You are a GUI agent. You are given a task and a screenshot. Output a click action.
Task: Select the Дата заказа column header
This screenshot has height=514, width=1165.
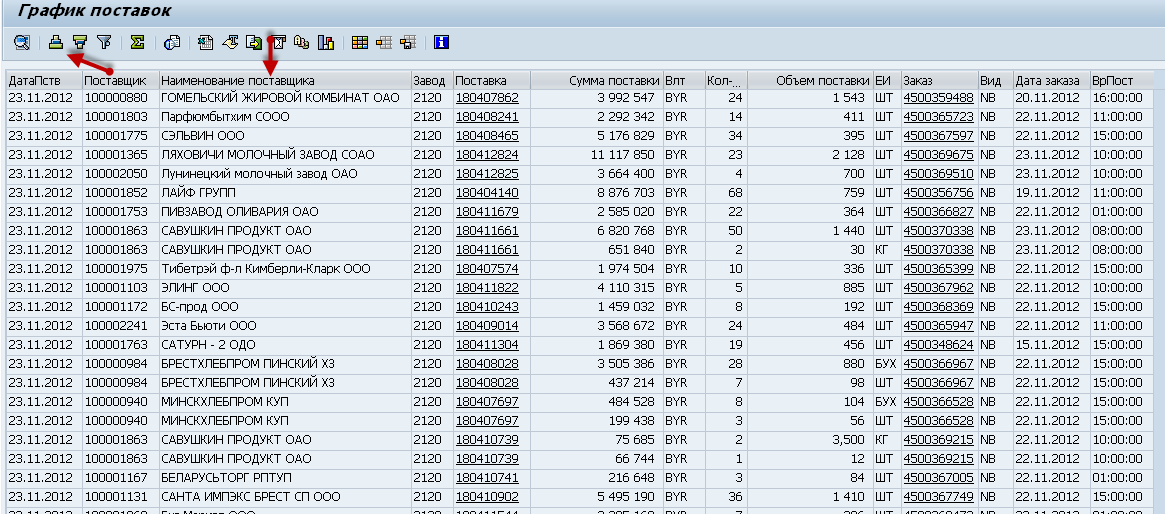(1052, 80)
